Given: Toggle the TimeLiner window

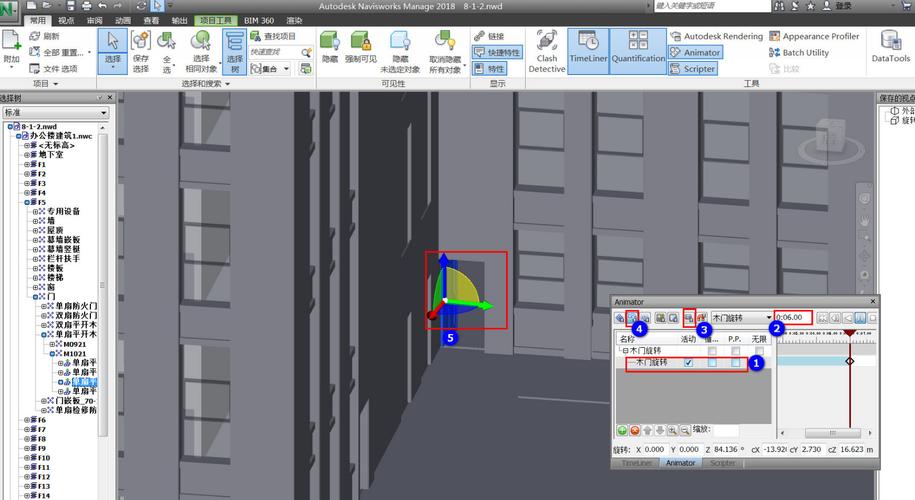Looking at the screenshot, I should pos(595,52).
